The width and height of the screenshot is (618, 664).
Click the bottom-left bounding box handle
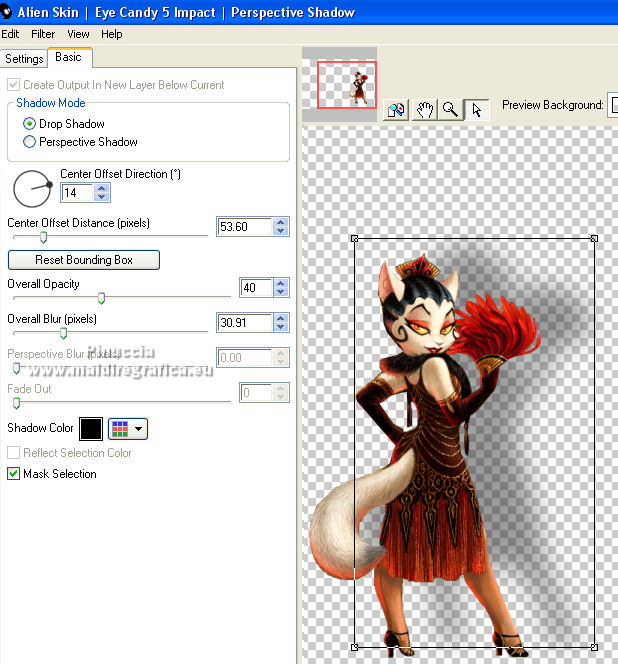click(355, 647)
